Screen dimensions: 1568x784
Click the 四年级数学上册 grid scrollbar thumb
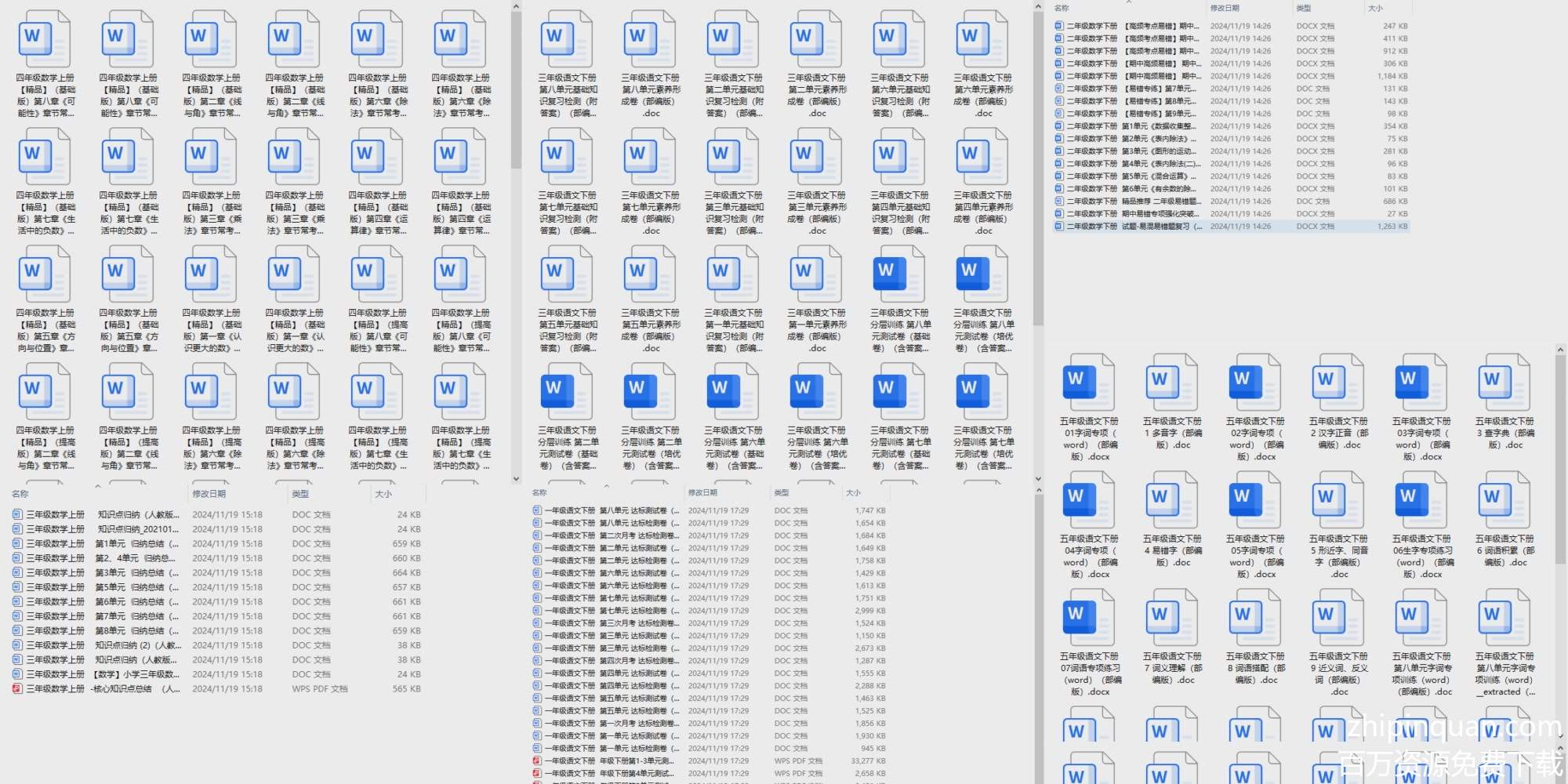(516, 86)
